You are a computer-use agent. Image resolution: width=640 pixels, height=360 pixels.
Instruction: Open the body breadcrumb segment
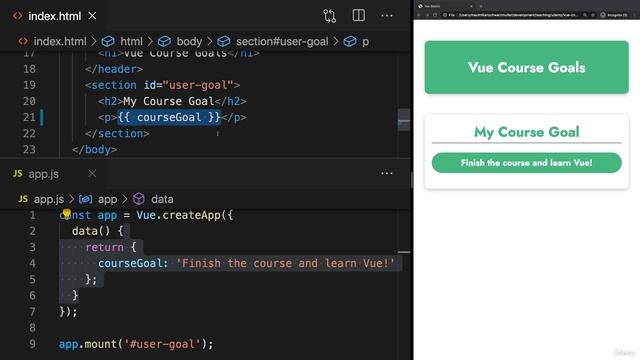pyautogui.click(x=189, y=41)
